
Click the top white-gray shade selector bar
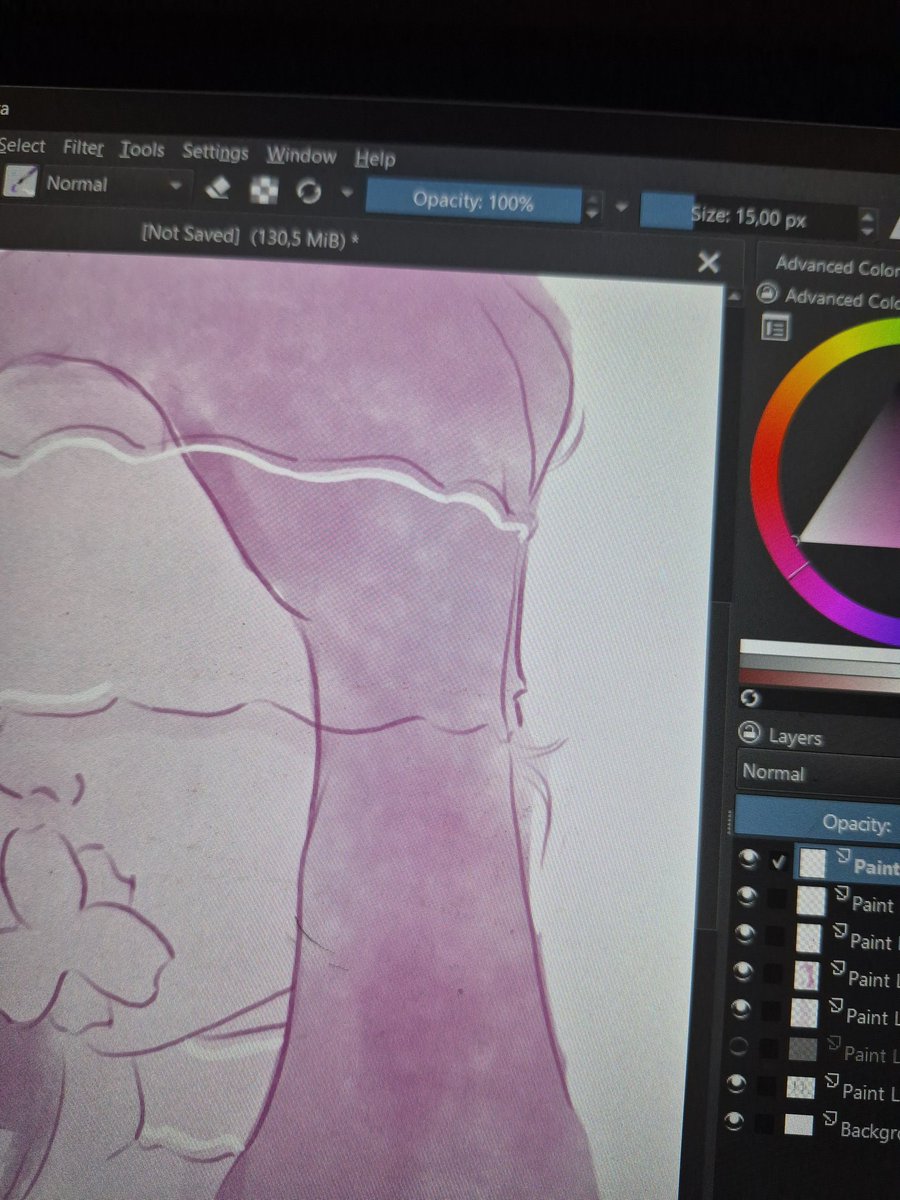tap(820, 652)
